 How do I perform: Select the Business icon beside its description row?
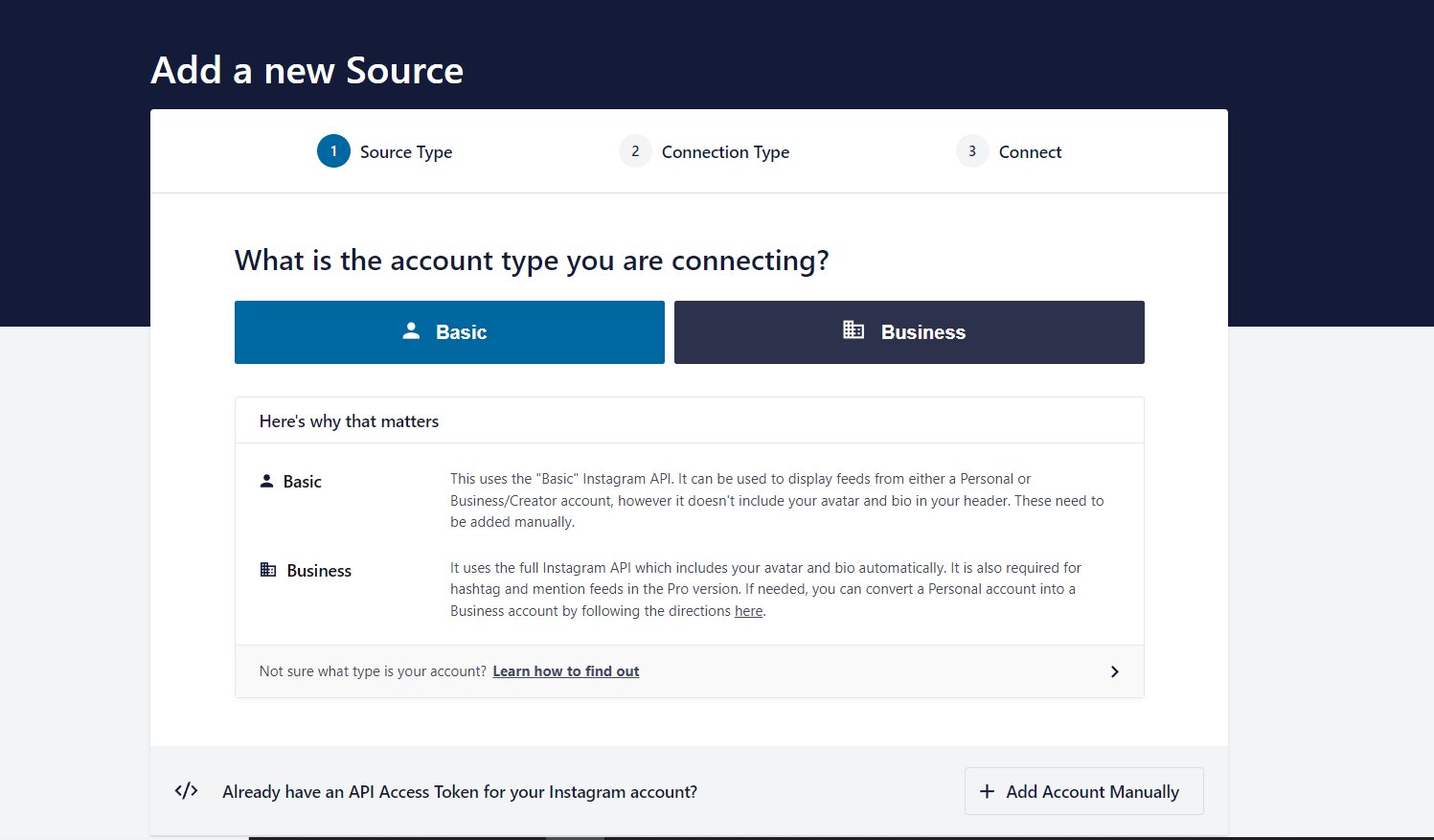pyautogui.click(x=266, y=569)
